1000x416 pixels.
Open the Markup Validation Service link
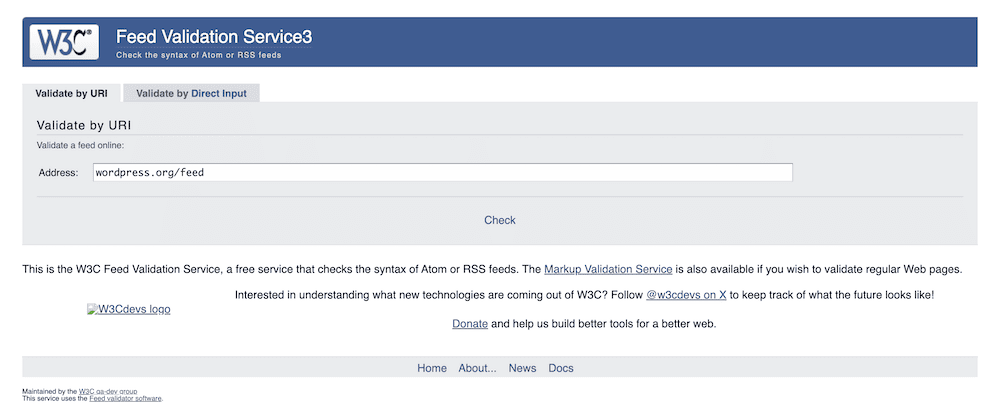[x=608, y=270]
